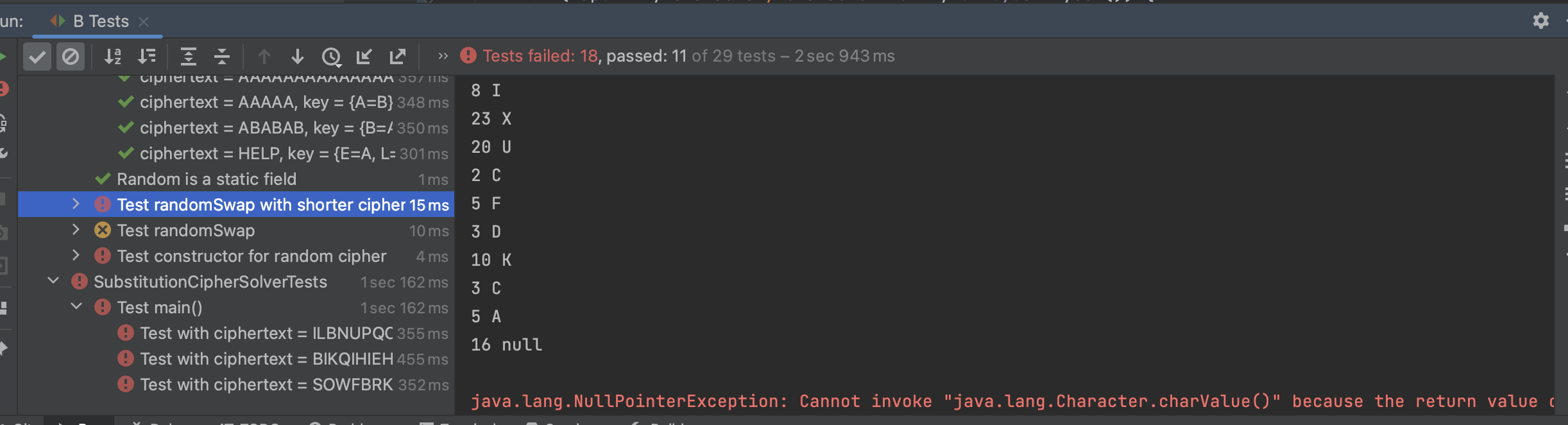Open the test history clock icon
Image resolution: width=1568 pixels, height=425 pixels.
(x=331, y=56)
